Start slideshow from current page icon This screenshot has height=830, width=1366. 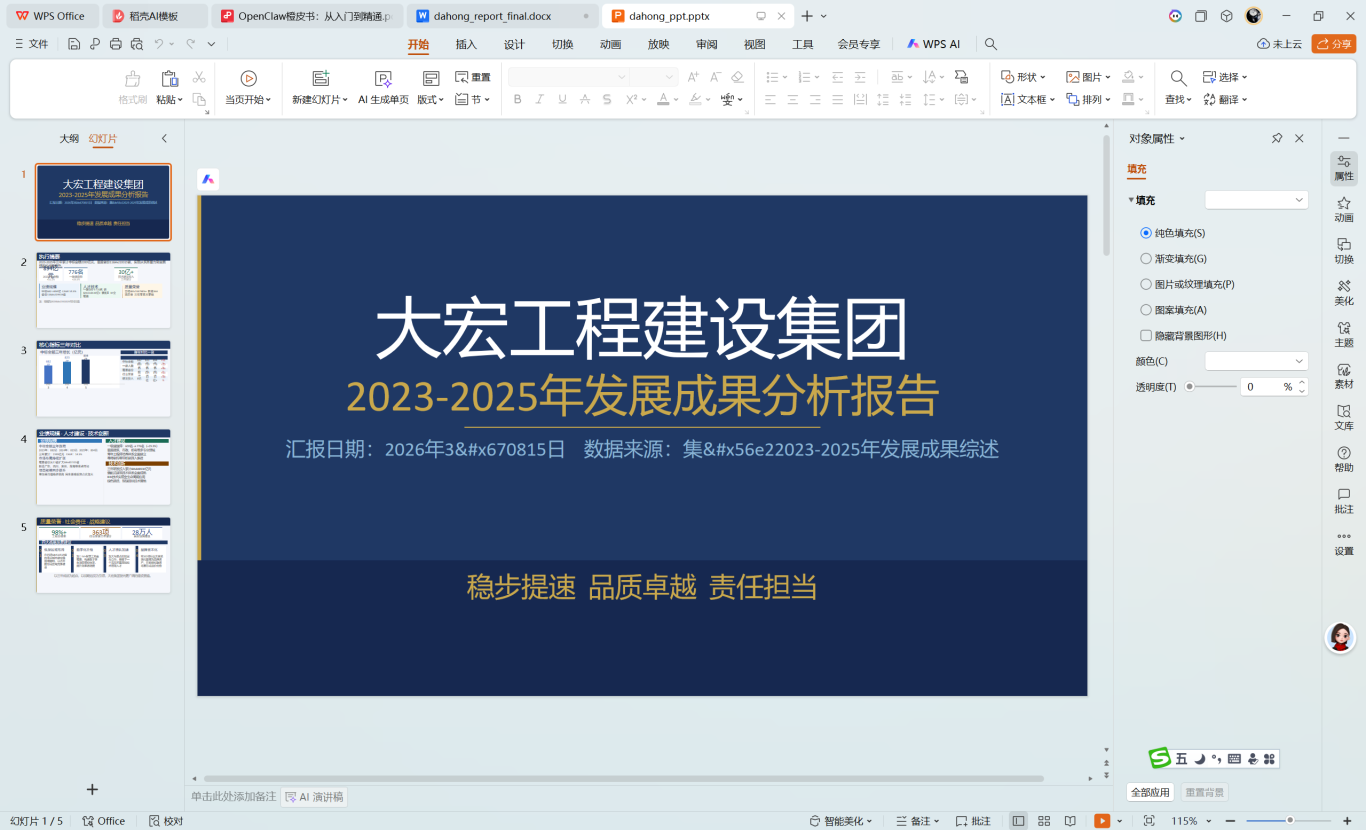[x=248, y=79]
